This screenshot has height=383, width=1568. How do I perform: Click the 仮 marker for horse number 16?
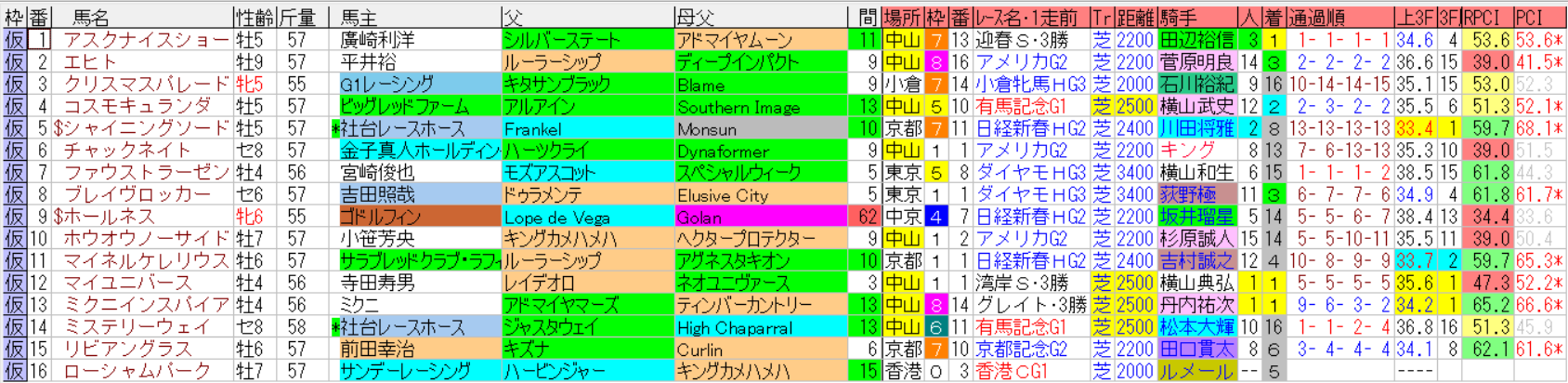coord(14,371)
